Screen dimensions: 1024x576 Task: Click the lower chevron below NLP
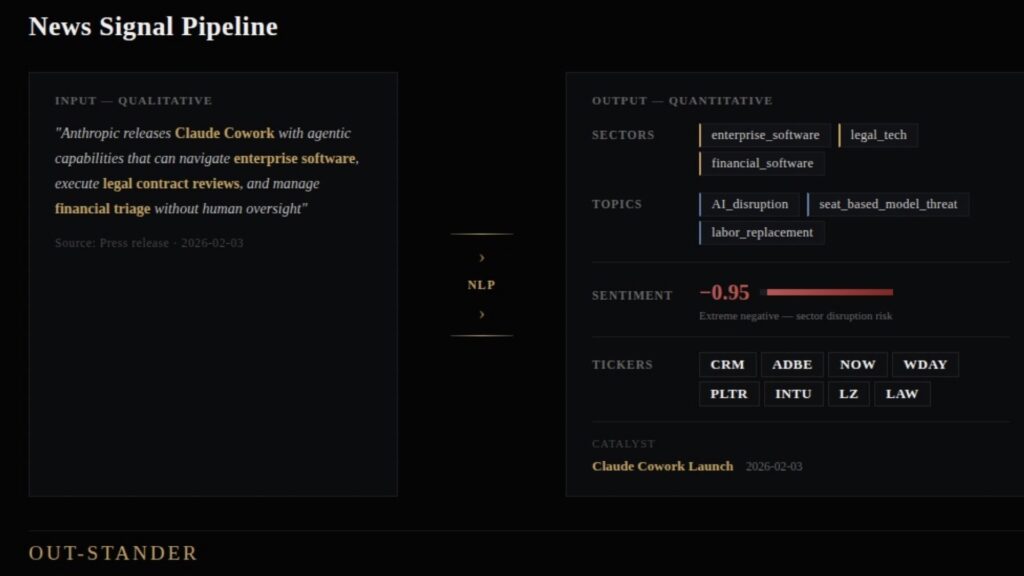tap(482, 314)
